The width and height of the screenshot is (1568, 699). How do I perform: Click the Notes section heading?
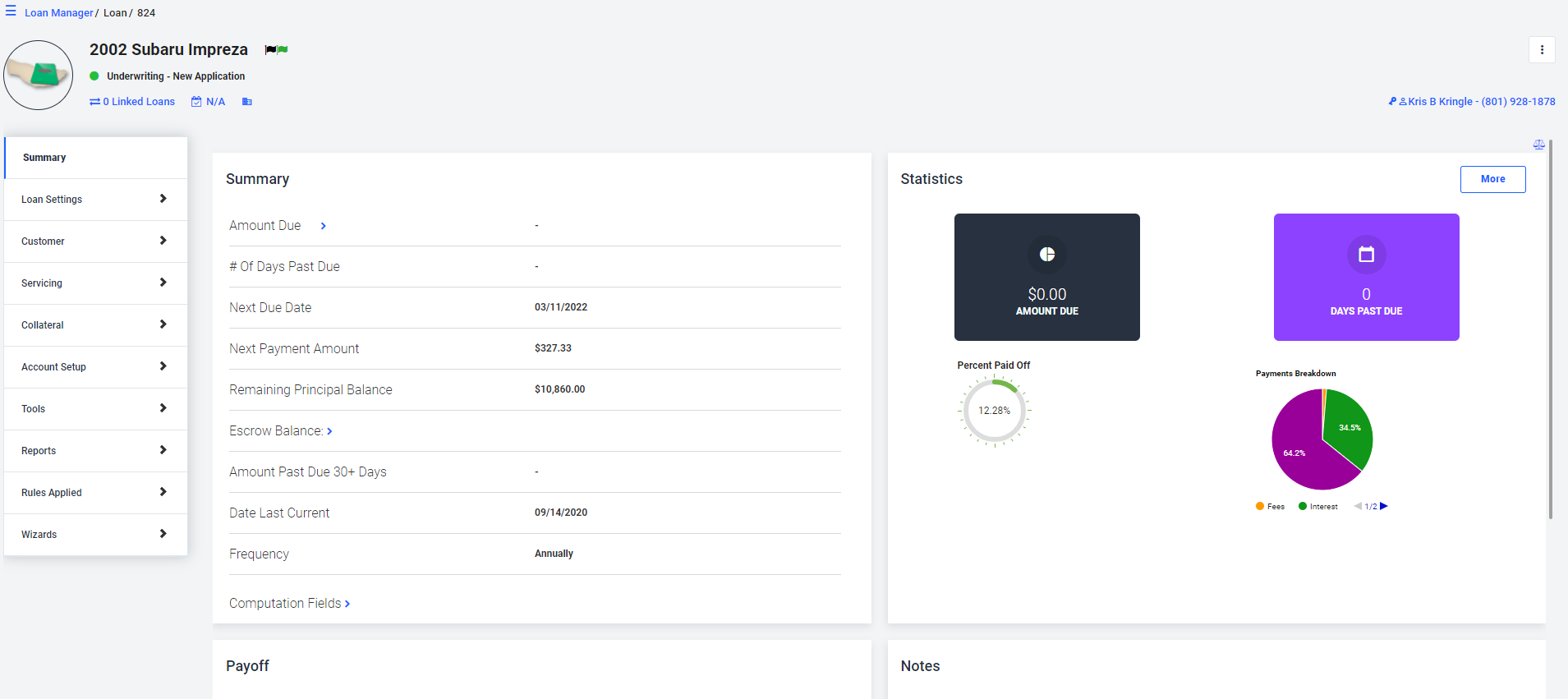pyautogui.click(x=920, y=666)
